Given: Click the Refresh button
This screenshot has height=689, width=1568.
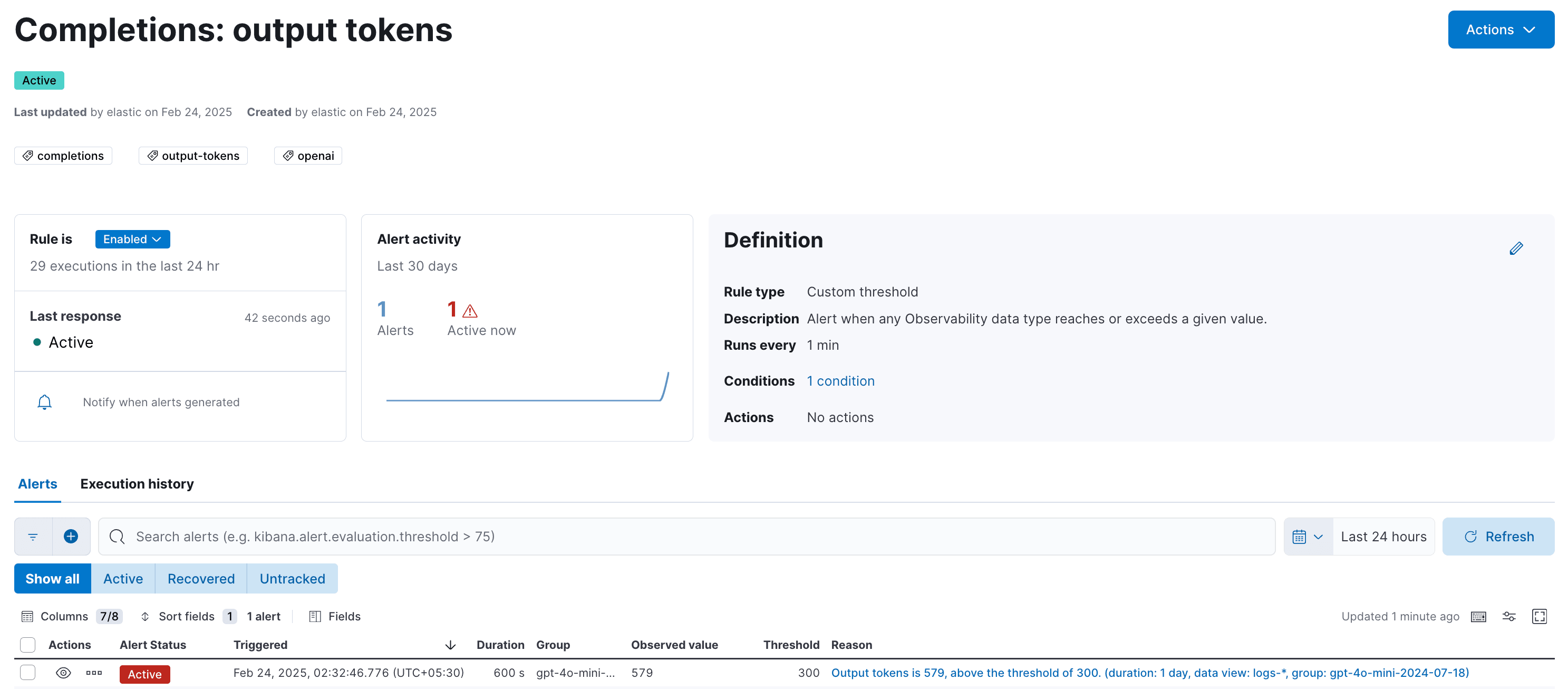Looking at the screenshot, I should (x=1498, y=537).
